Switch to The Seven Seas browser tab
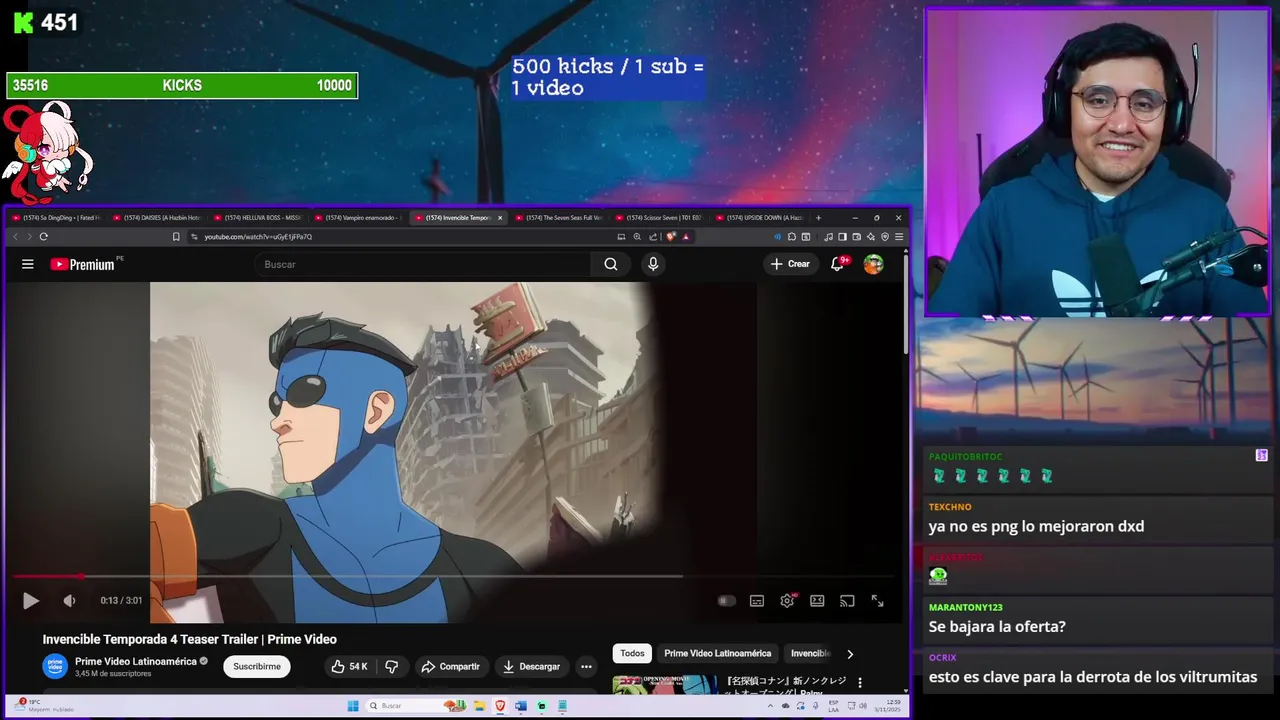The height and width of the screenshot is (720, 1280). [560, 217]
